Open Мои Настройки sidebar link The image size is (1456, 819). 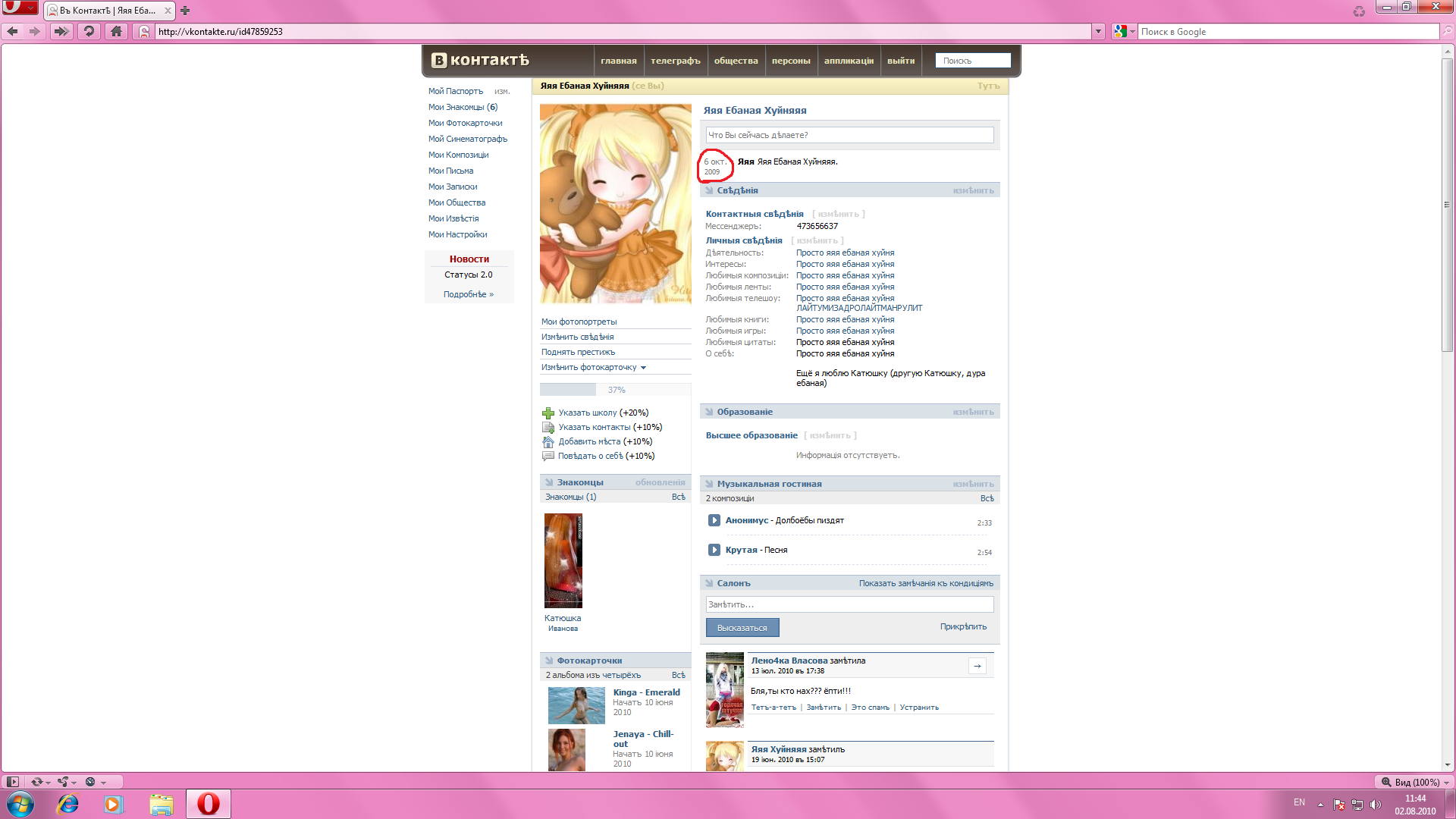pyautogui.click(x=457, y=234)
